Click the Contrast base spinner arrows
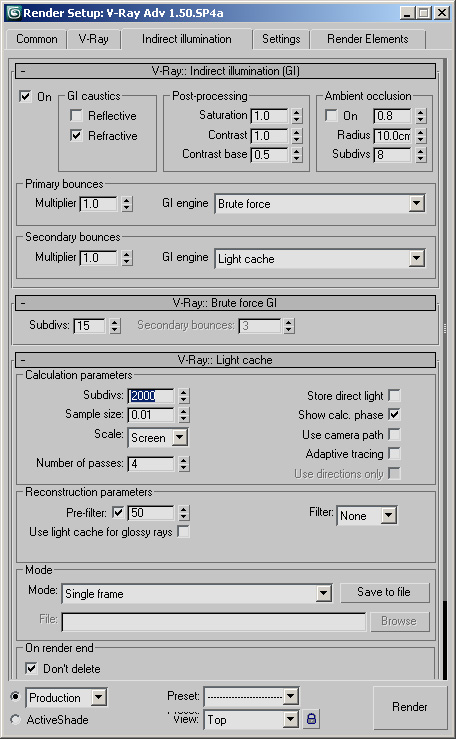 [296, 155]
